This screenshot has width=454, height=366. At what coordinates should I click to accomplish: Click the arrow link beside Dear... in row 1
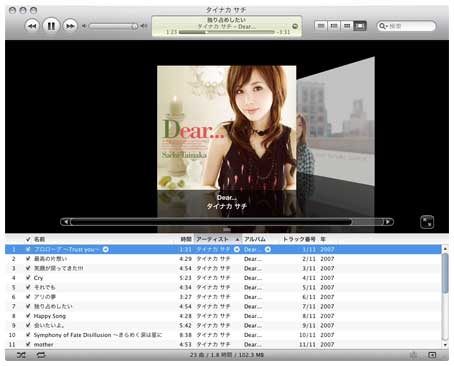tap(268, 249)
